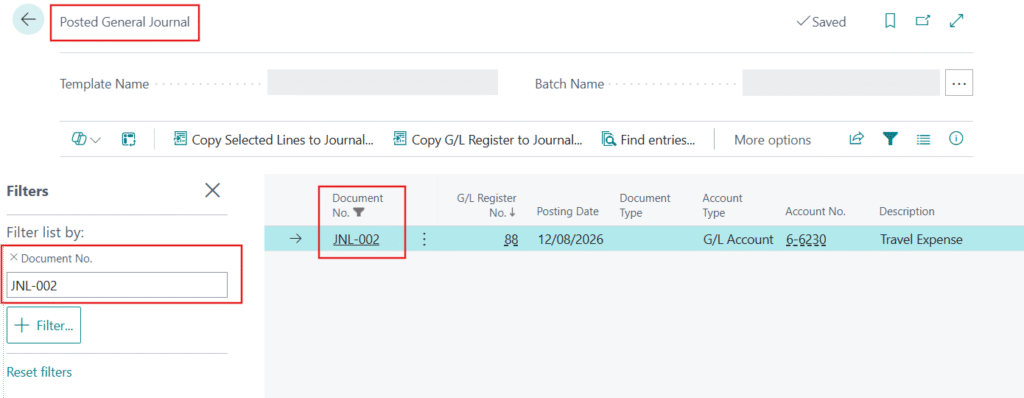Click the Saved status indicator

click(x=822, y=22)
